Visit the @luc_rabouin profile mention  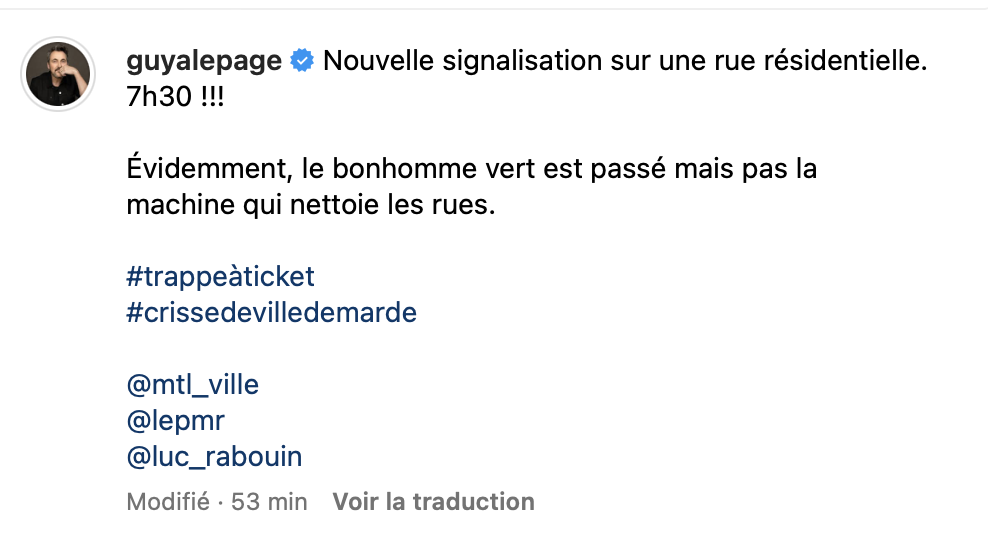click(214, 457)
